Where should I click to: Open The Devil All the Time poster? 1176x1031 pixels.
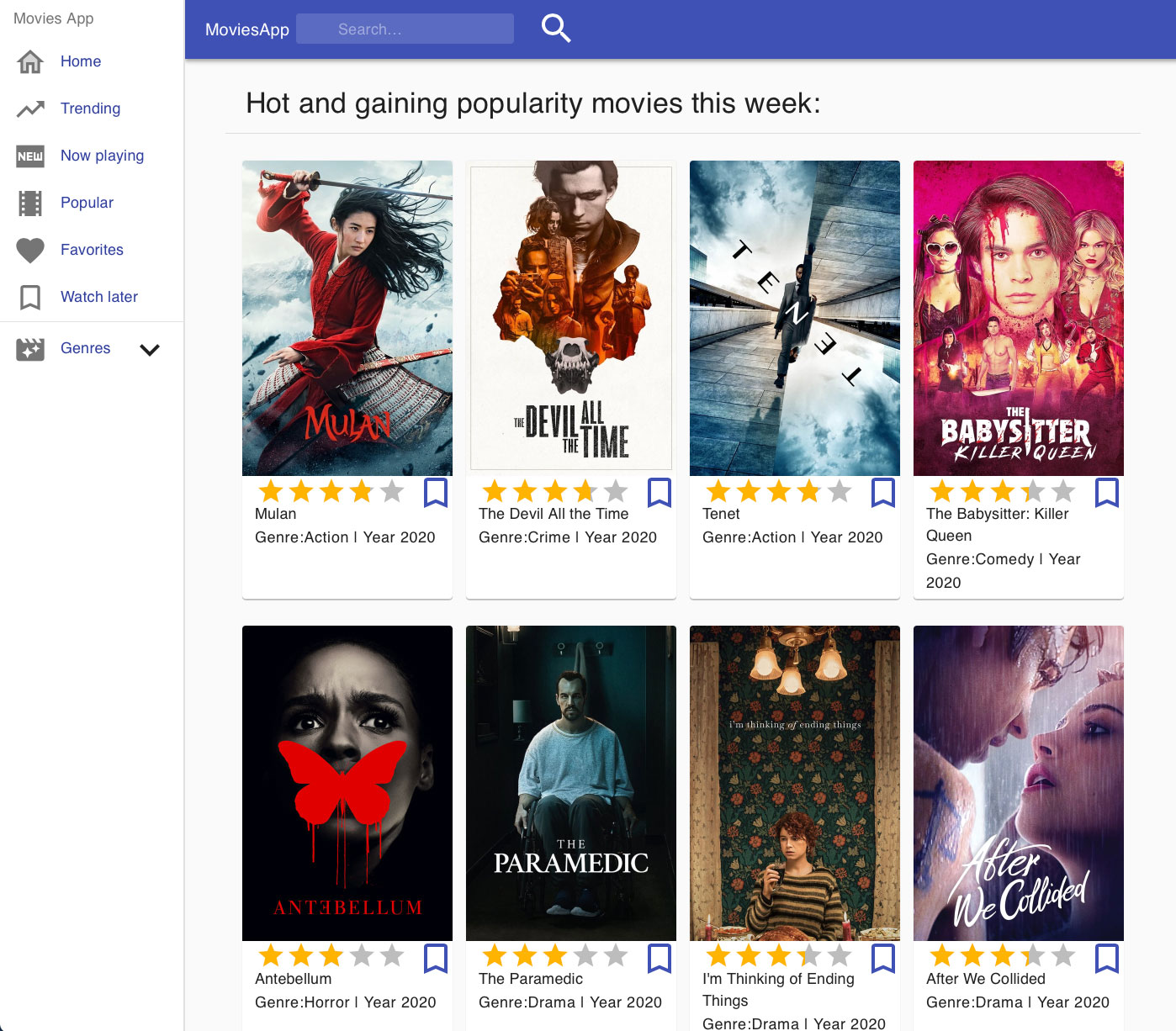click(x=571, y=318)
